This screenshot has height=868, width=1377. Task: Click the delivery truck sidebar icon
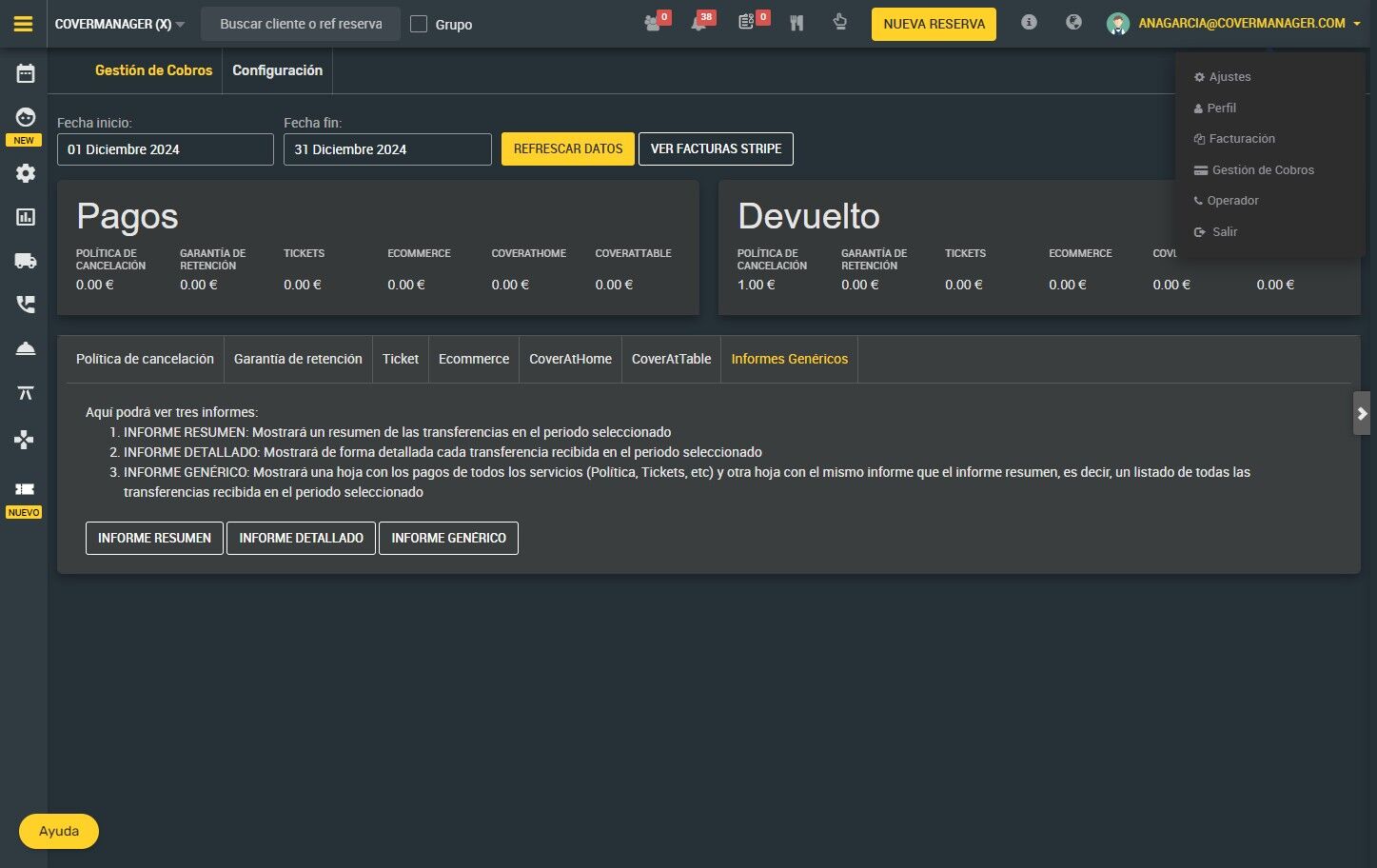click(26, 261)
